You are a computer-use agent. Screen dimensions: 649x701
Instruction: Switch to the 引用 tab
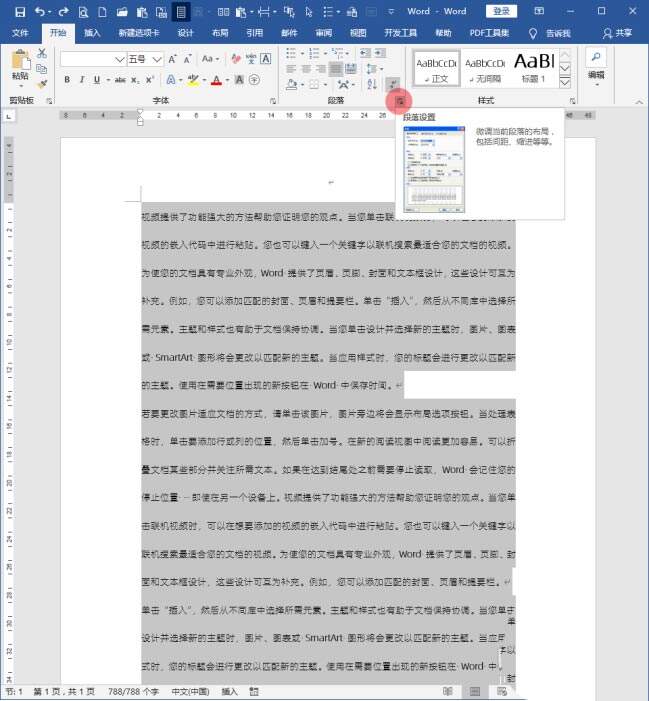click(254, 33)
